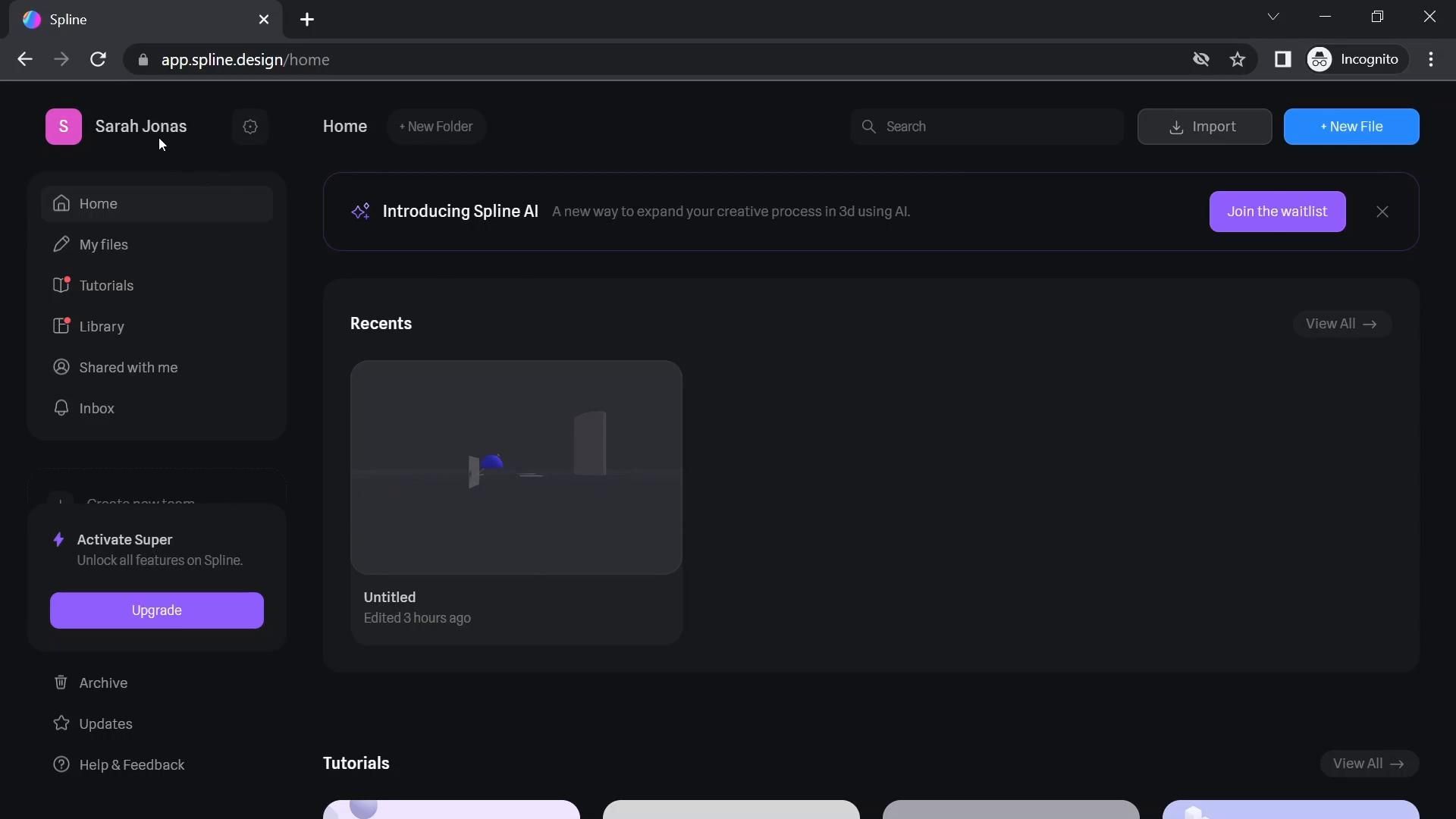
Task: Click the Help & Feedback question icon
Action: (61, 764)
